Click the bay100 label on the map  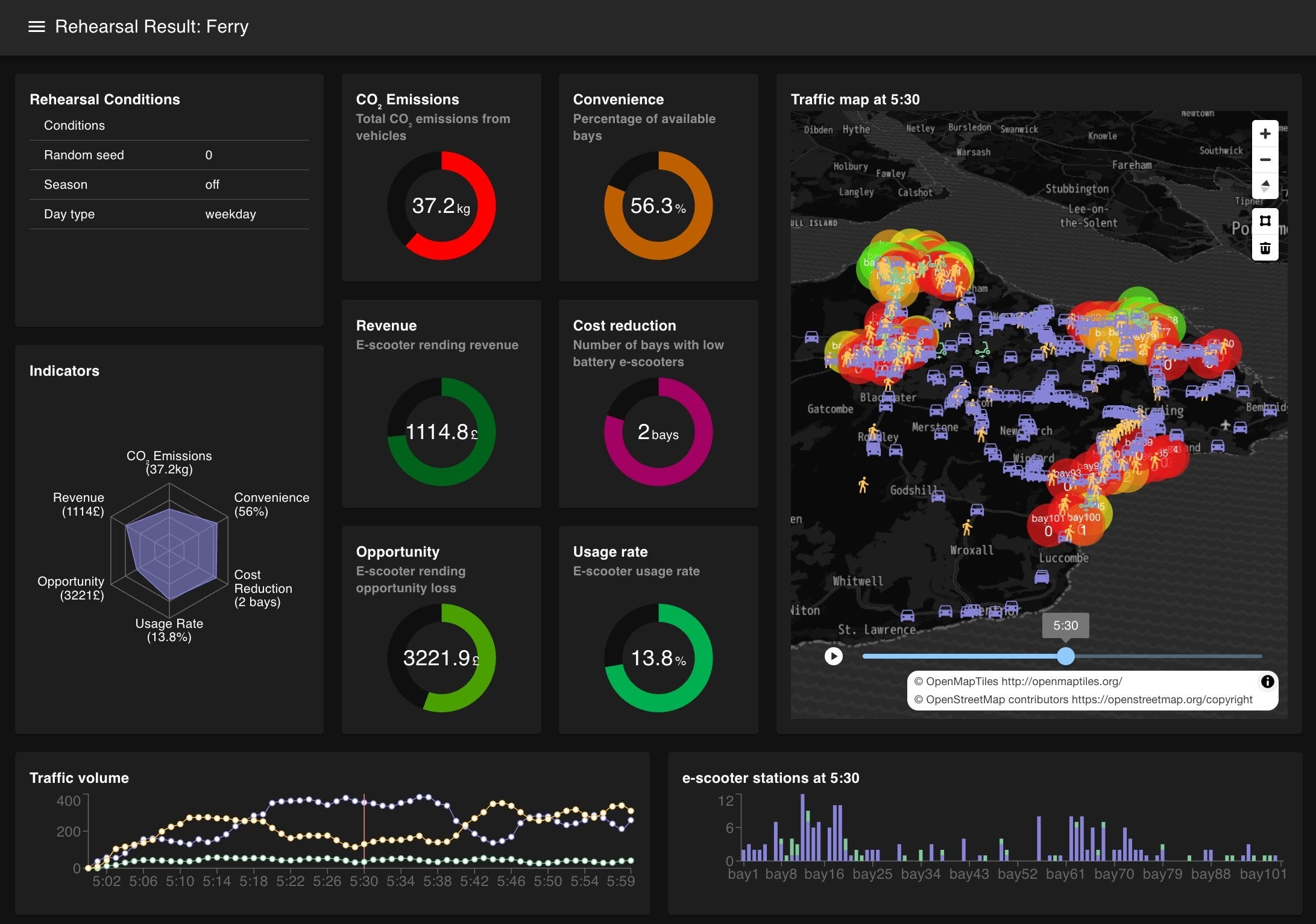click(1085, 517)
